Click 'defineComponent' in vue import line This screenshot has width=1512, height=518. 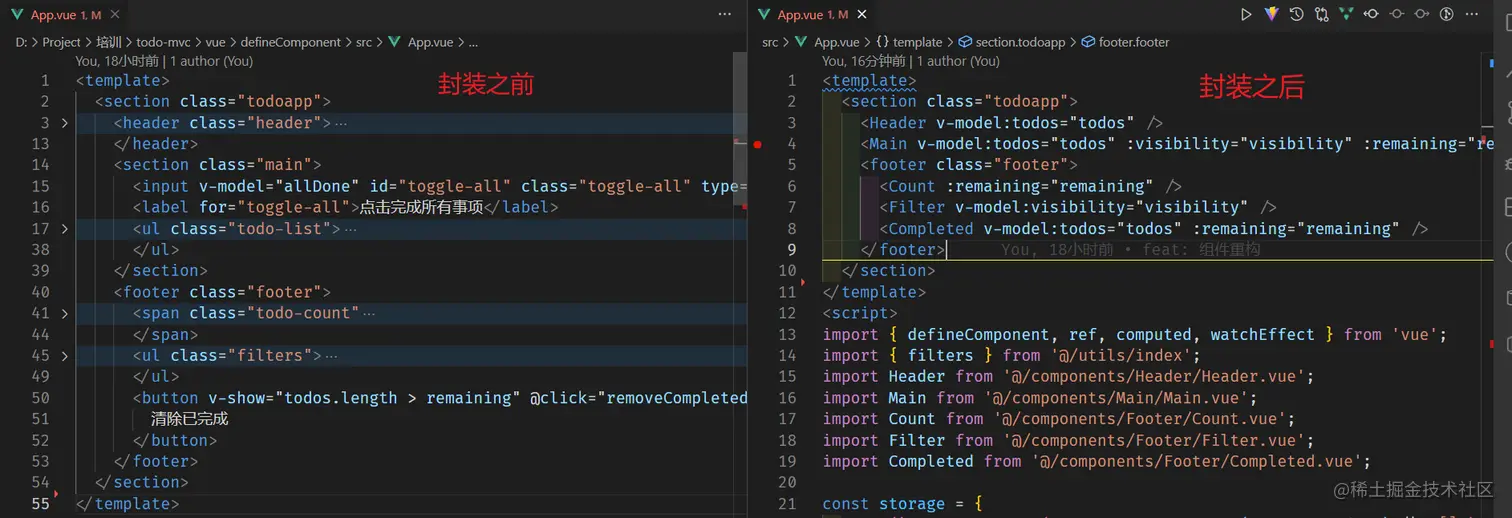click(x=976, y=335)
